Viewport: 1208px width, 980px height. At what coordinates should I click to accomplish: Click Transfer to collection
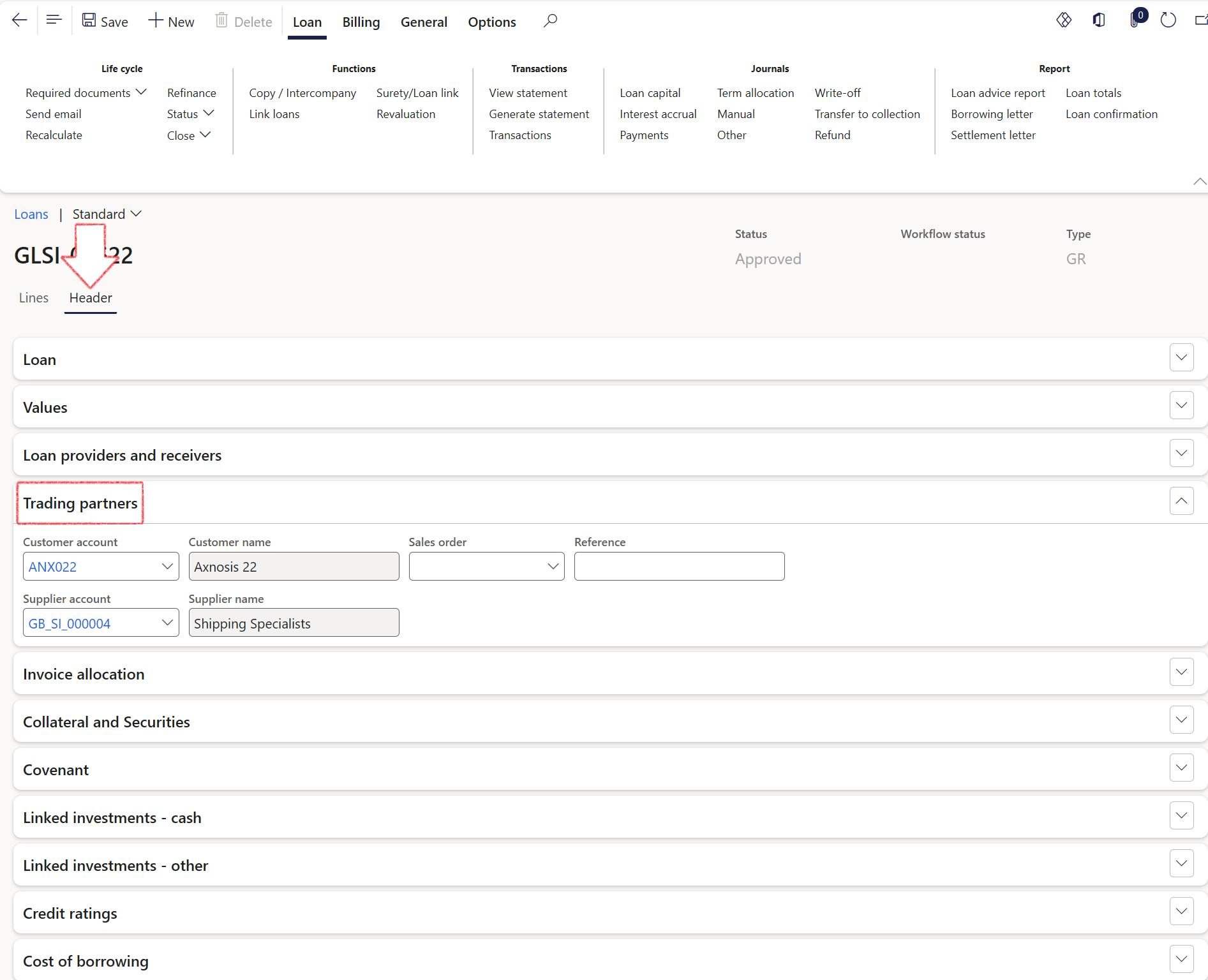click(x=867, y=114)
